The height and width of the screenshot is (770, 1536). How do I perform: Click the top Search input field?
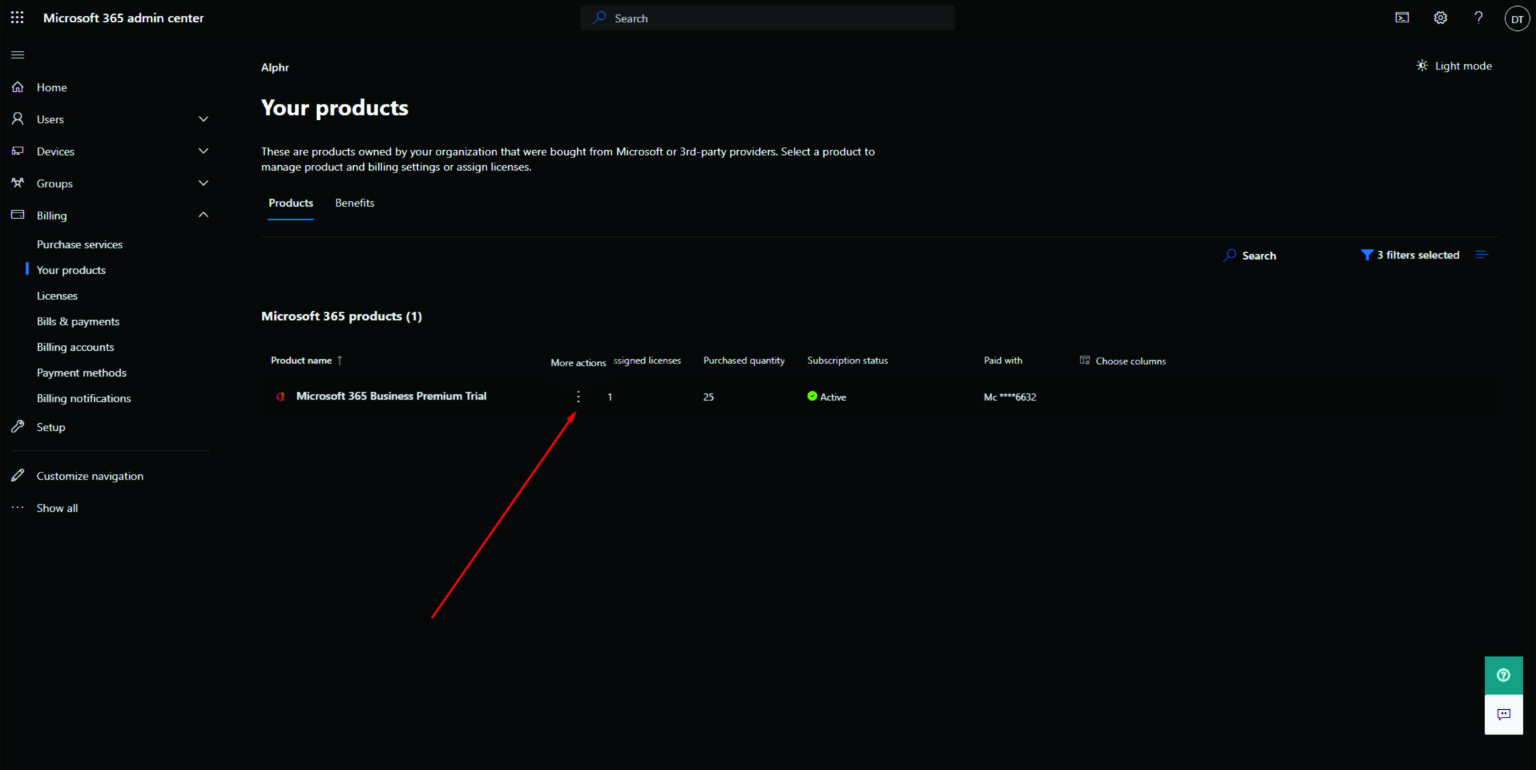[x=767, y=18]
